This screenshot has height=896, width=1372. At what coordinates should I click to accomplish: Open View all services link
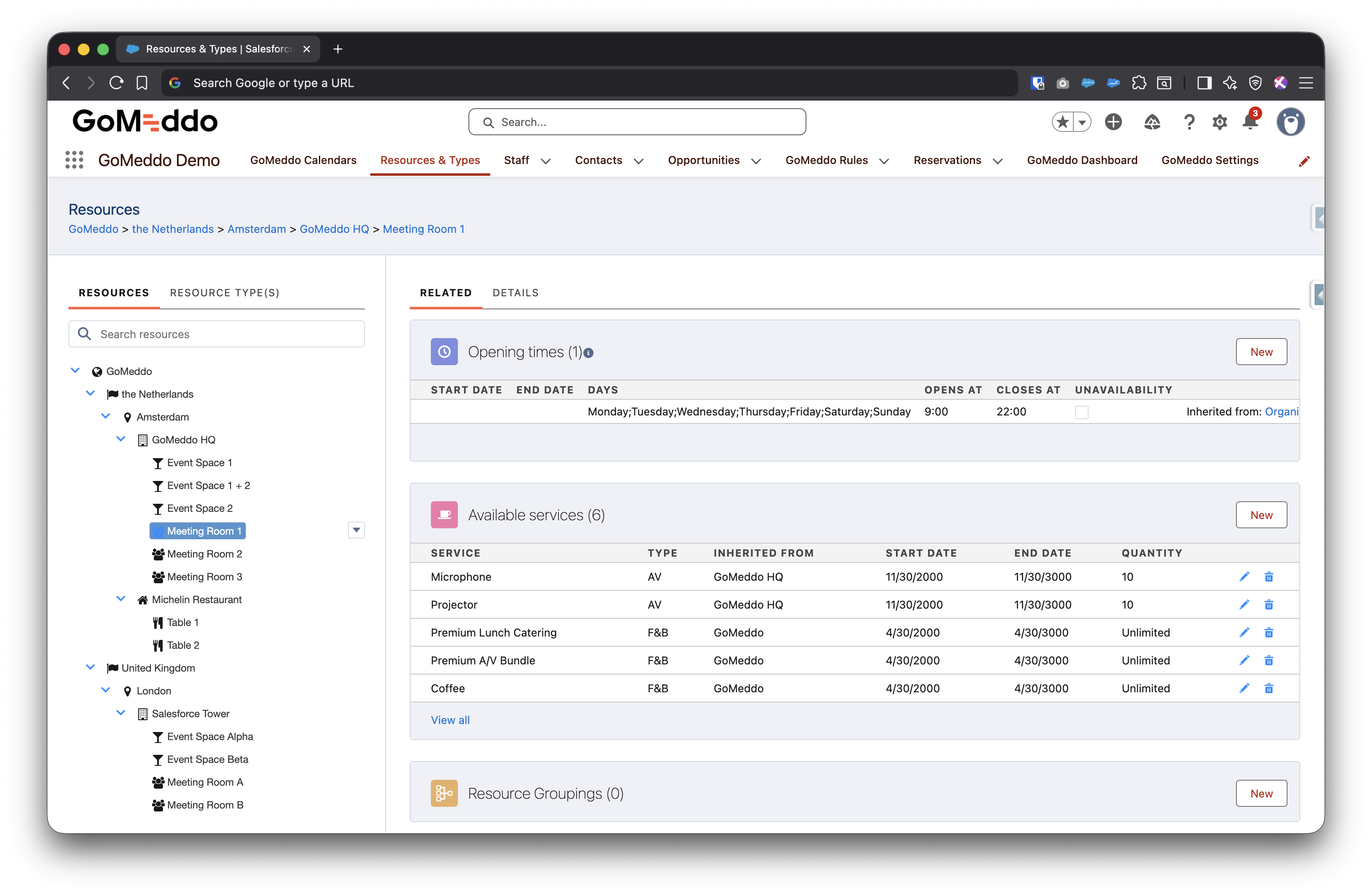(x=450, y=720)
